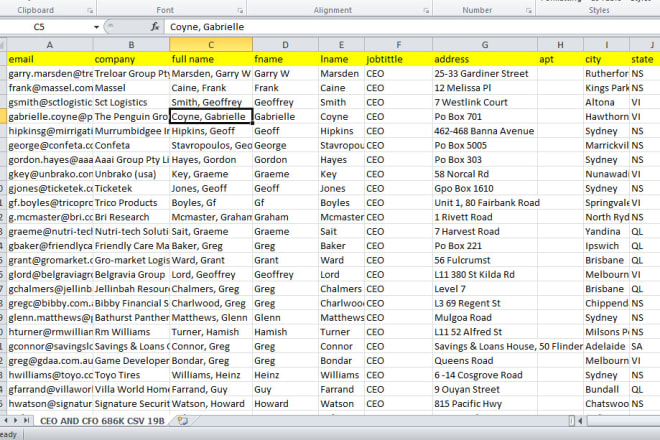Click the yellow 'fname' header cell
The width and height of the screenshot is (660, 440).
285,59
